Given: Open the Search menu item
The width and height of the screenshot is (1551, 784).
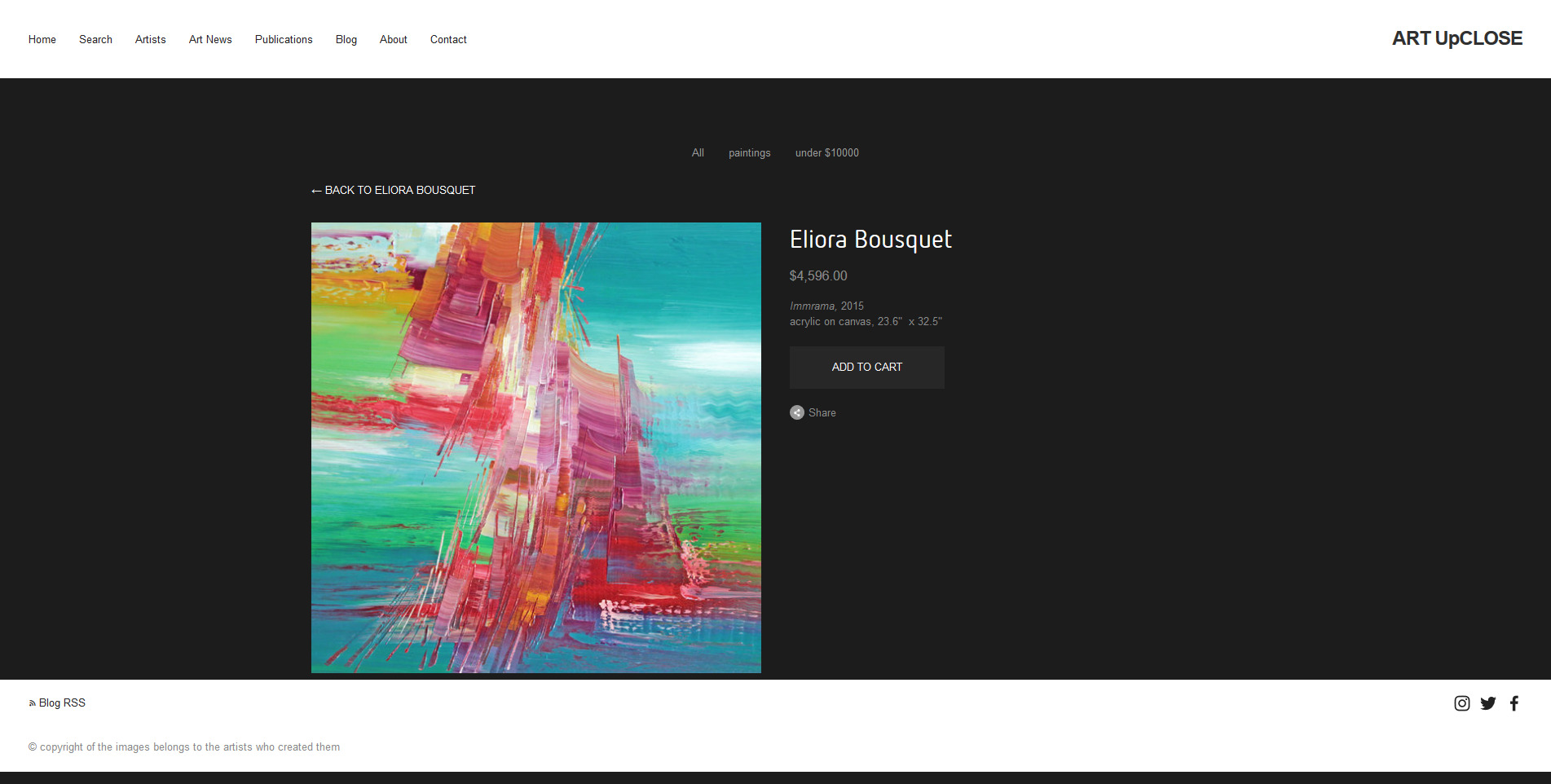Looking at the screenshot, I should pyautogui.click(x=95, y=39).
